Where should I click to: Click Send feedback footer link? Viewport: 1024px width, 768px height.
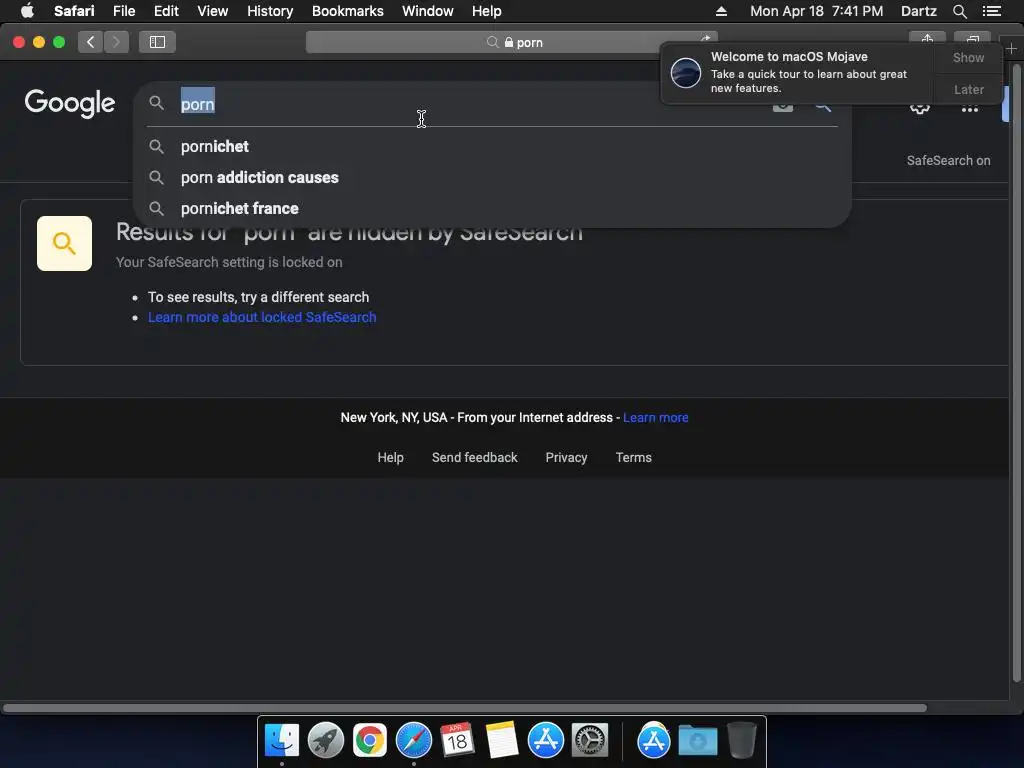(x=475, y=457)
